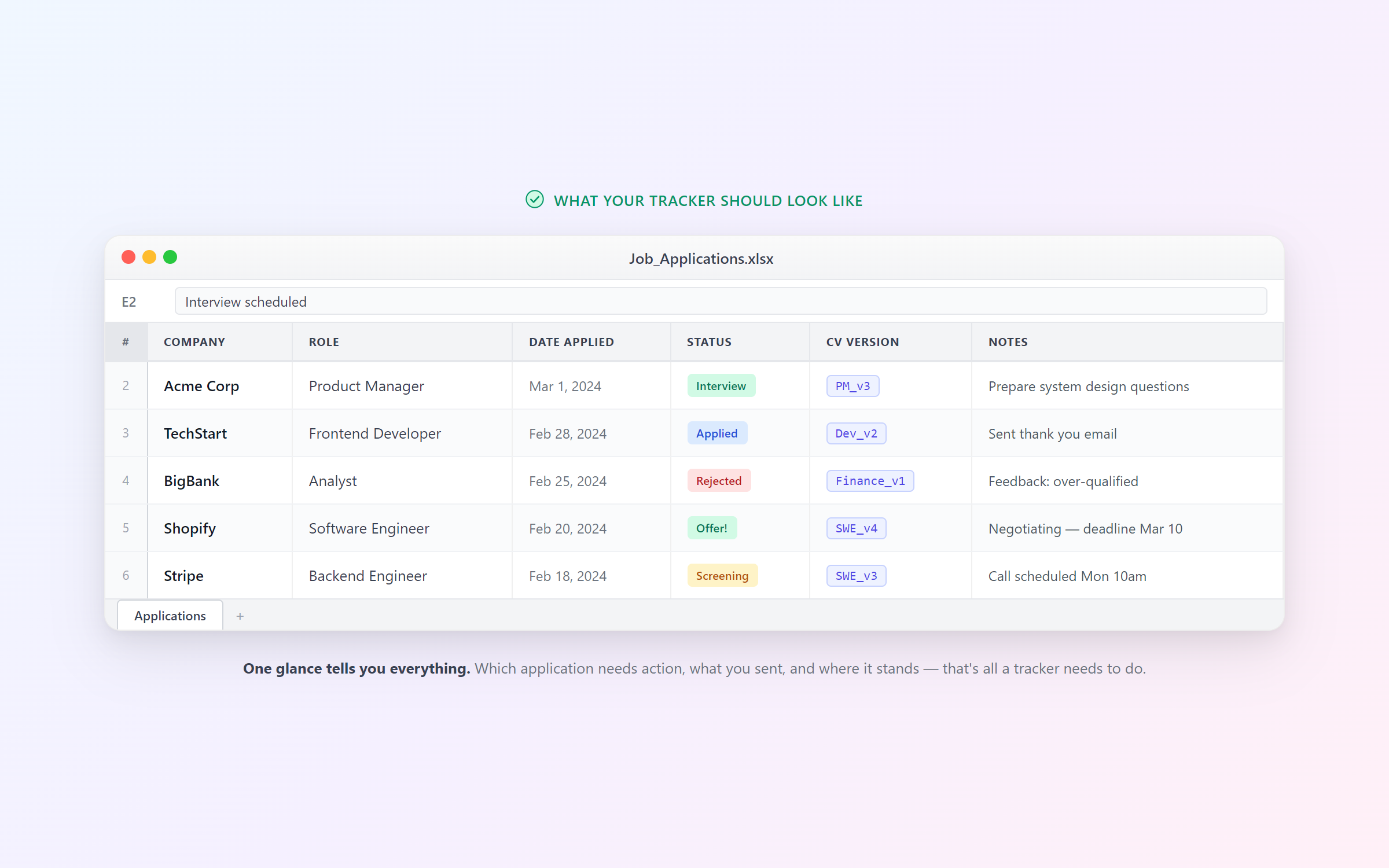Click inside the formula bar showing Interview scheduled
Viewport: 1389px width, 868px height.
245,301
